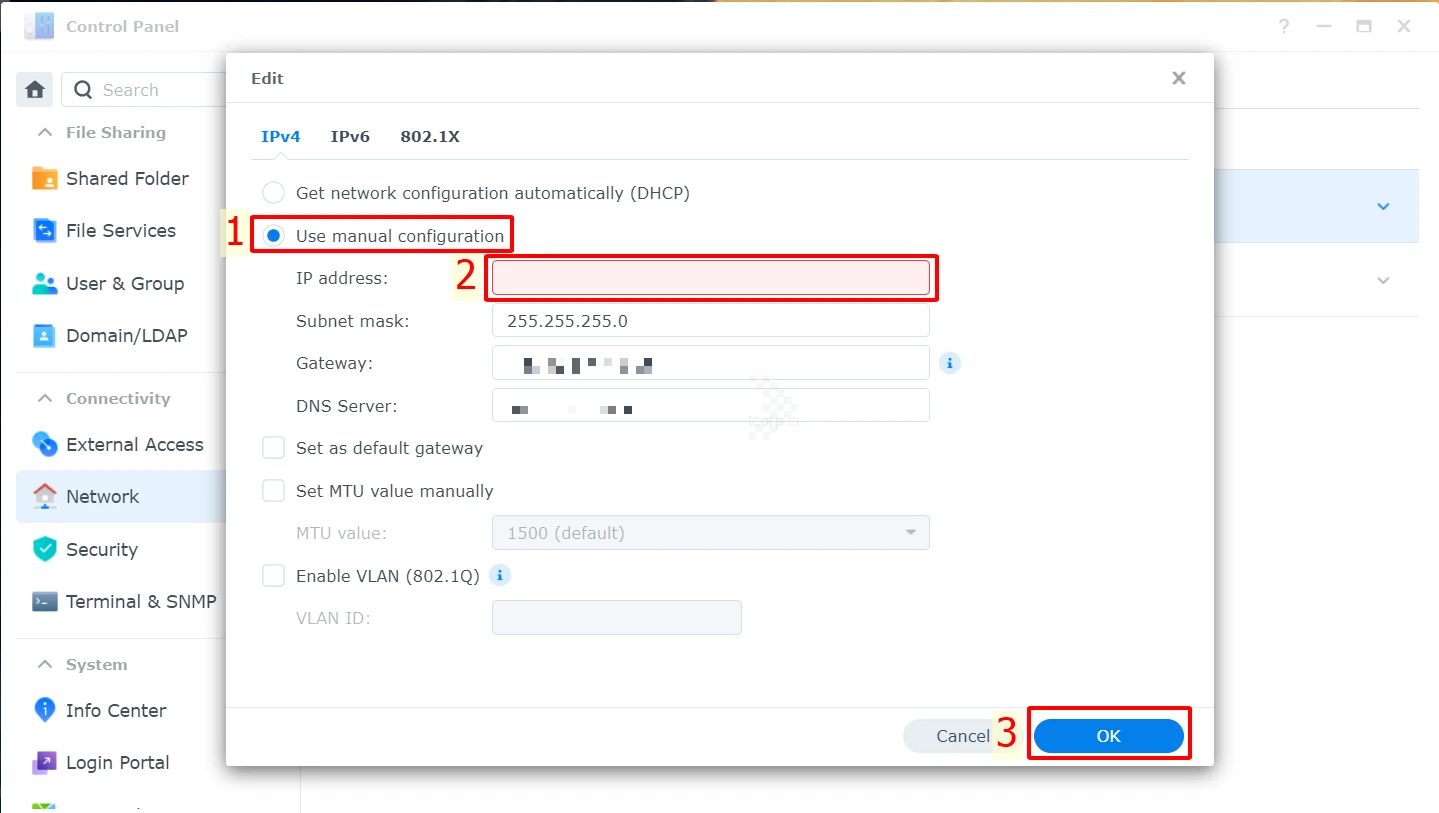Open Terminal & SNMP settings

[x=141, y=601]
